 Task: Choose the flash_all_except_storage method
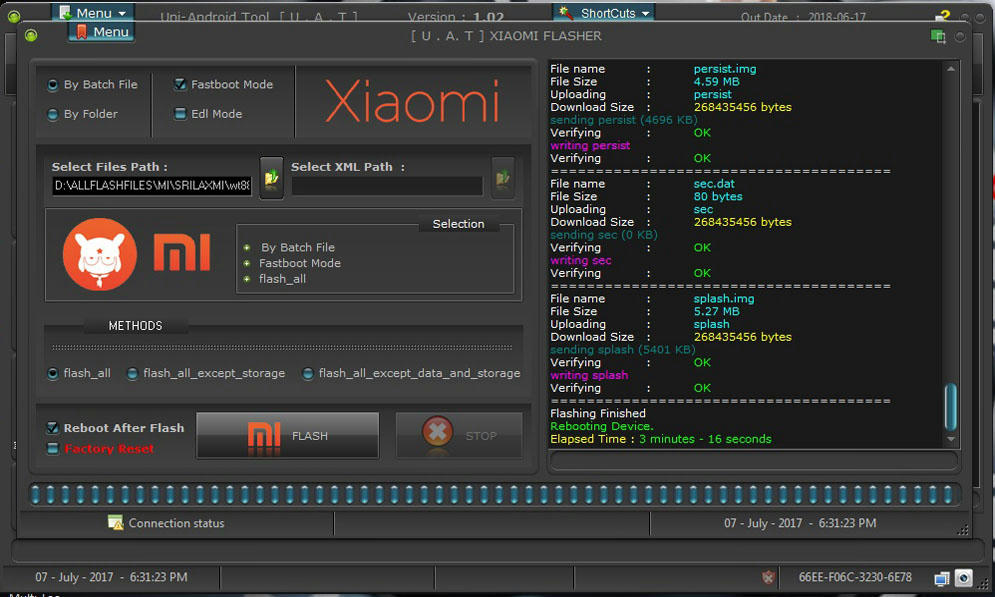pos(206,374)
